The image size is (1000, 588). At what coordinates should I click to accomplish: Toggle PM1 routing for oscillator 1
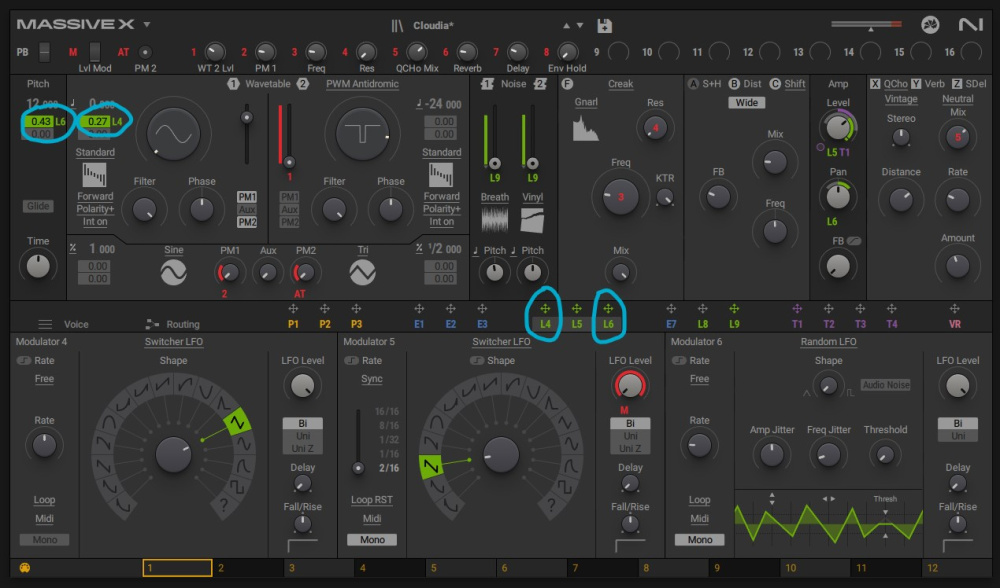(x=247, y=196)
